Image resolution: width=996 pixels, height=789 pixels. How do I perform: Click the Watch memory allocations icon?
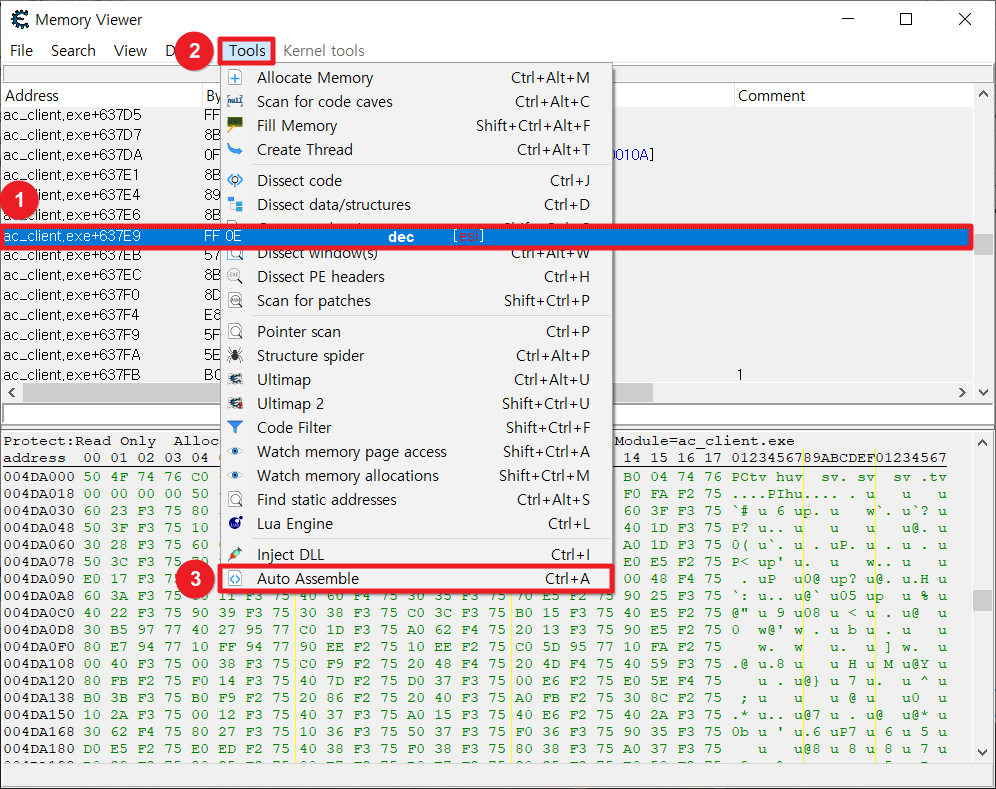point(235,475)
